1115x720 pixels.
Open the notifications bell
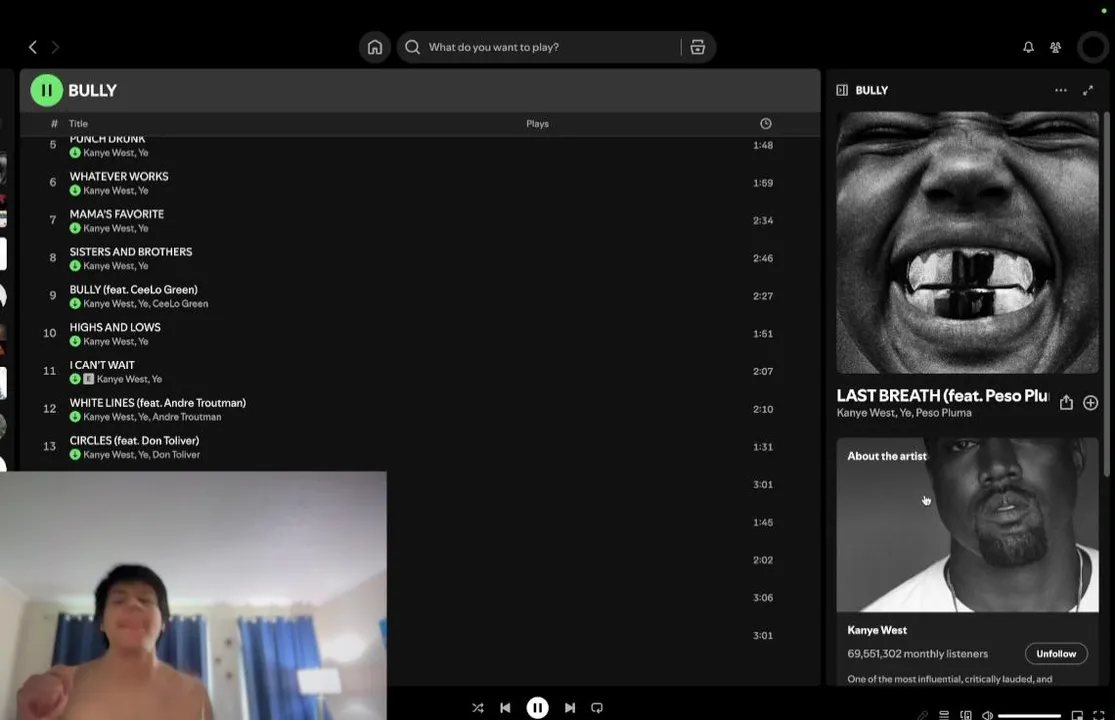(1028, 47)
